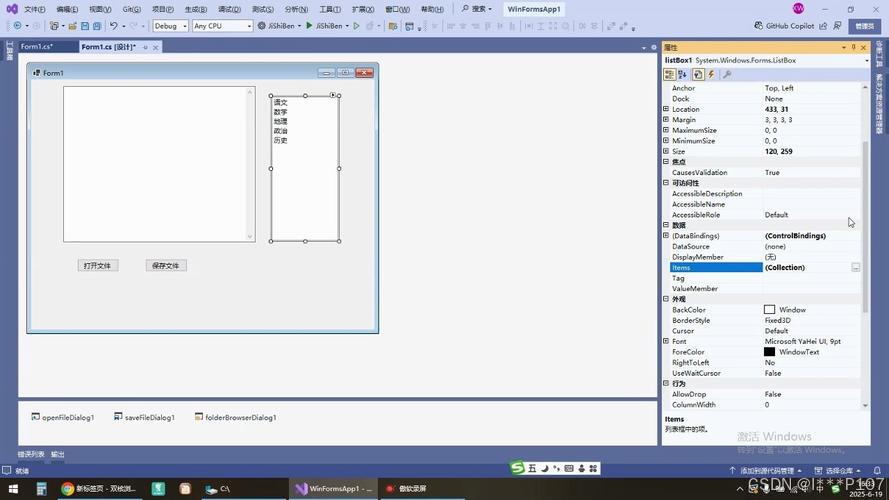Viewport: 889px width, 500px height.
Task: Open the Git(G) menu
Action: coord(132,9)
